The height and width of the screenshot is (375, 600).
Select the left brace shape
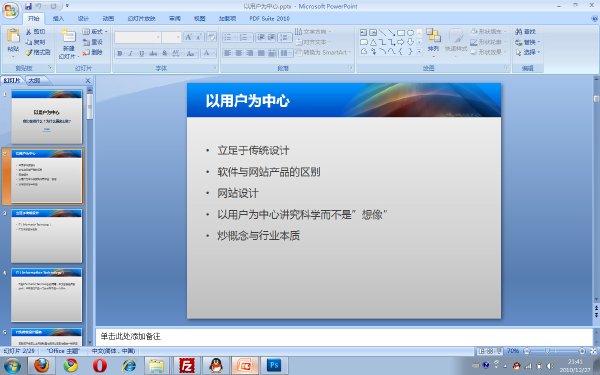coord(401,51)
